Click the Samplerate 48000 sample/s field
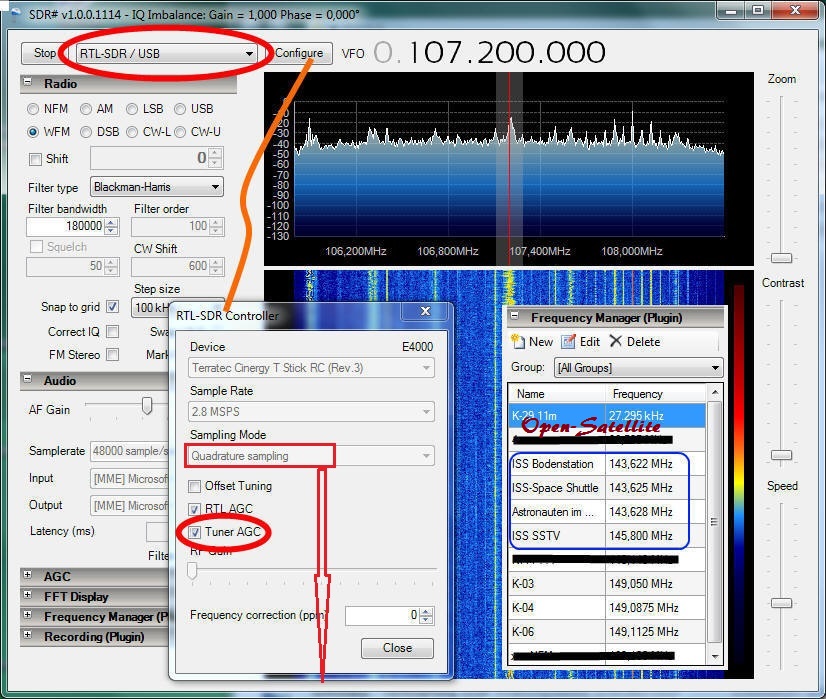Image resolution: width=826 pixels, height=699 pixels. tap(130, 451)
